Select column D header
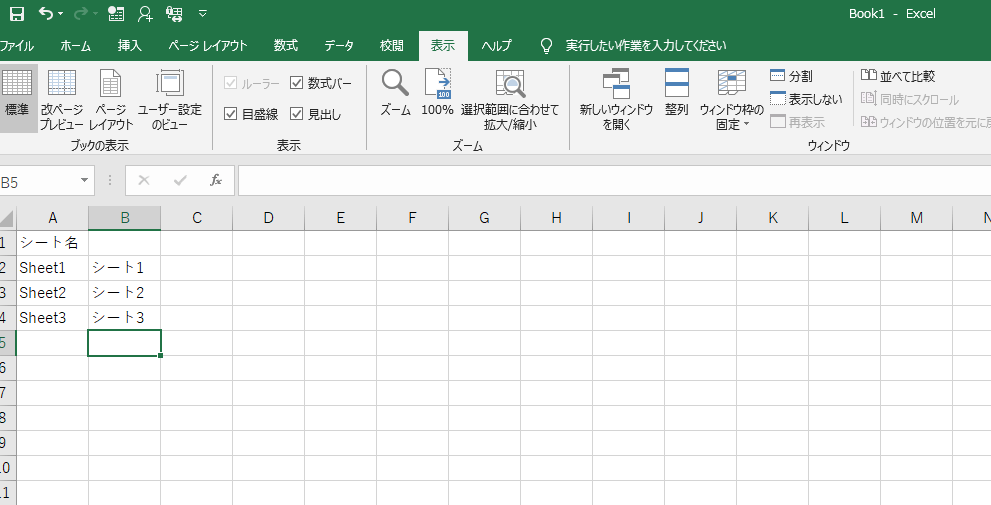Image resolution: width=991 pixels, height=505 pixels. point(269,218)
